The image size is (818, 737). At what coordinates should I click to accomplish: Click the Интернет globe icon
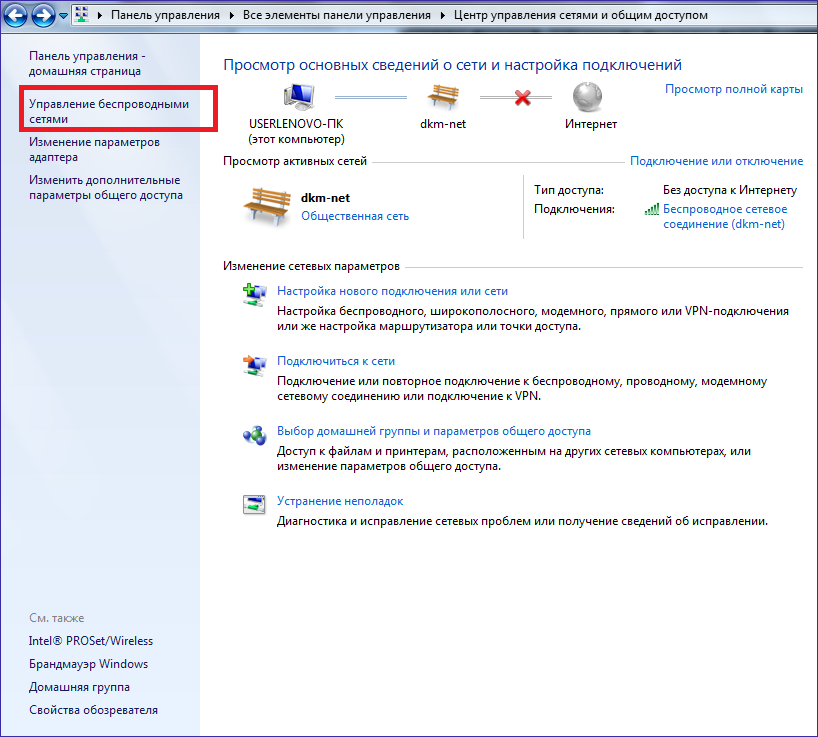pyautogui.click(x=589, y=97)
